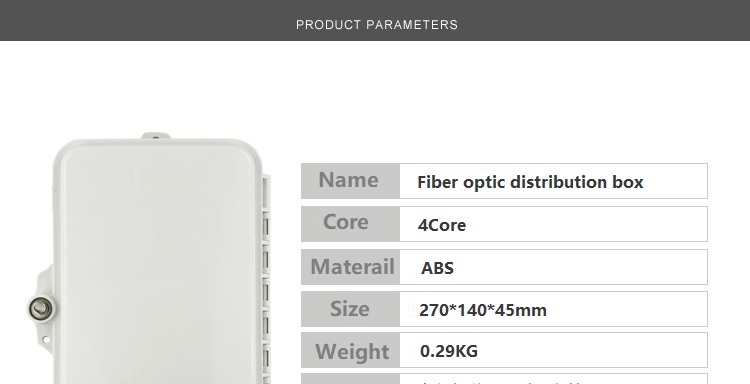Screen dimensions: 750x384
Task: Click the PRODUCT PARAMETERS header text
Action: [377, 25]
